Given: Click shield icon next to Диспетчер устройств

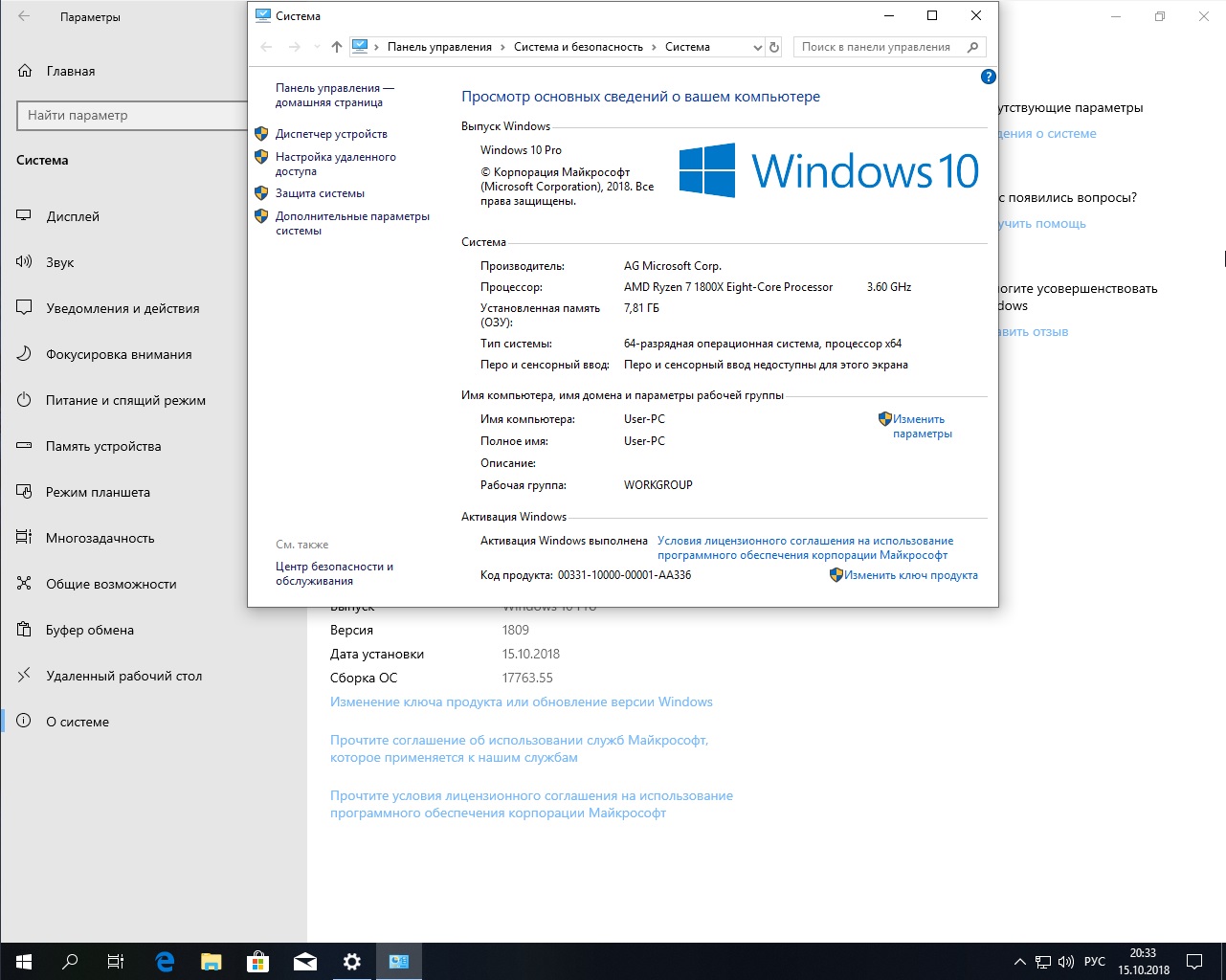Looking at the screenshot, I should (261, 133).
